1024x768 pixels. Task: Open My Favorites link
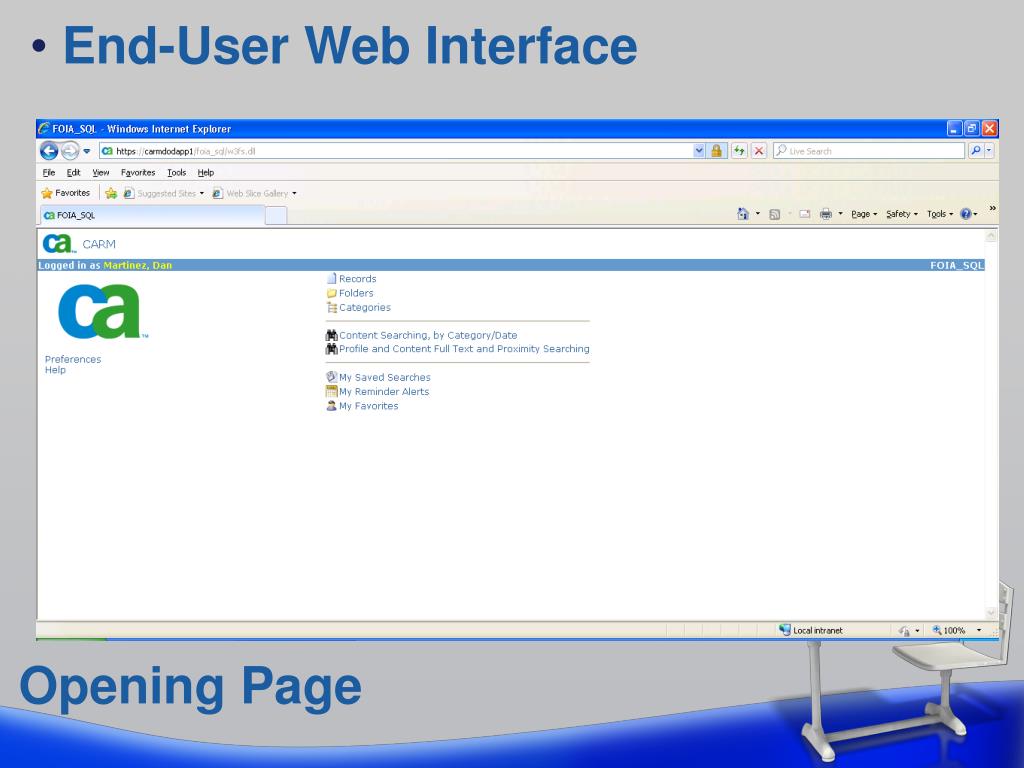(368, 406)
